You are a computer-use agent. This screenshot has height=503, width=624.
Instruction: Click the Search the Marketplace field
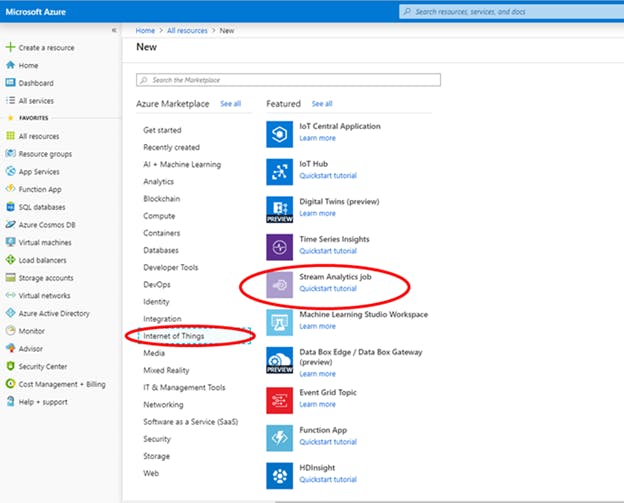point(288,80)
